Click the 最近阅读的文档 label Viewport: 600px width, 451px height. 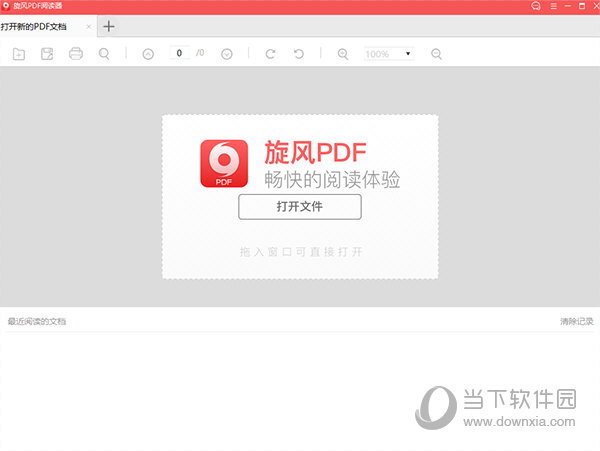(37, 321)
